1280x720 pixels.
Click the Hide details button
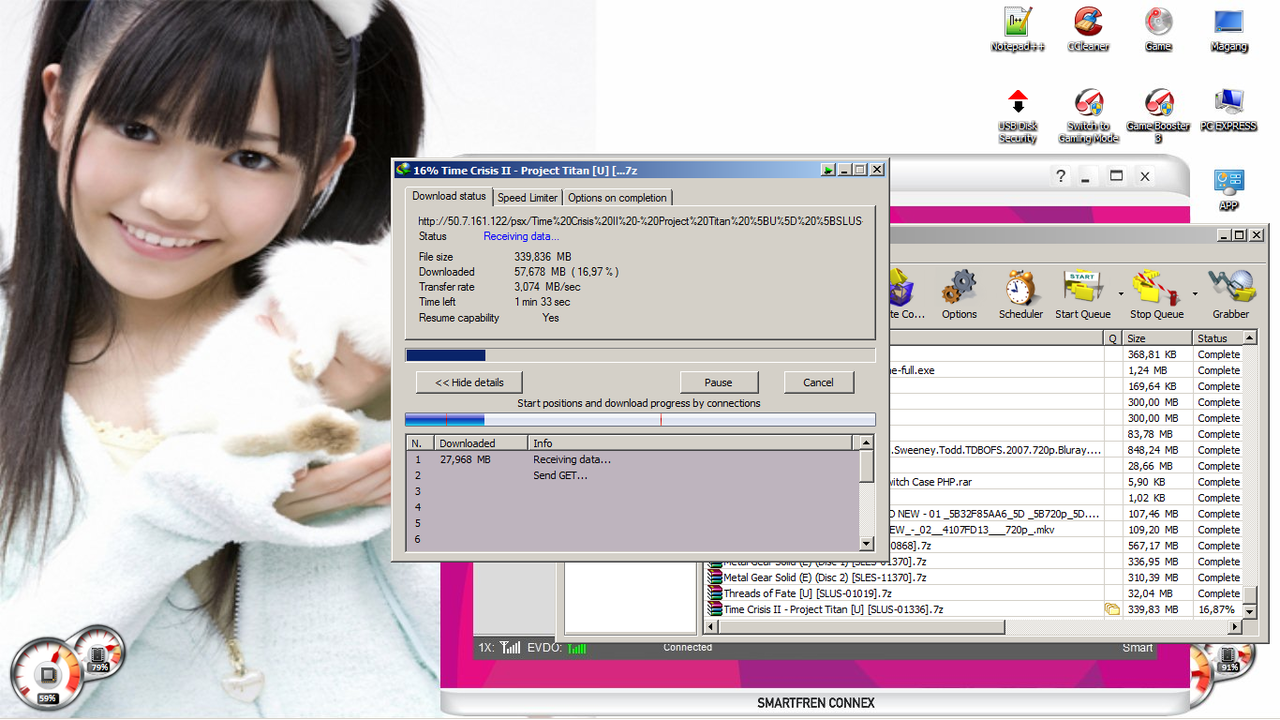pyautogui.click(x=470, y=382)
